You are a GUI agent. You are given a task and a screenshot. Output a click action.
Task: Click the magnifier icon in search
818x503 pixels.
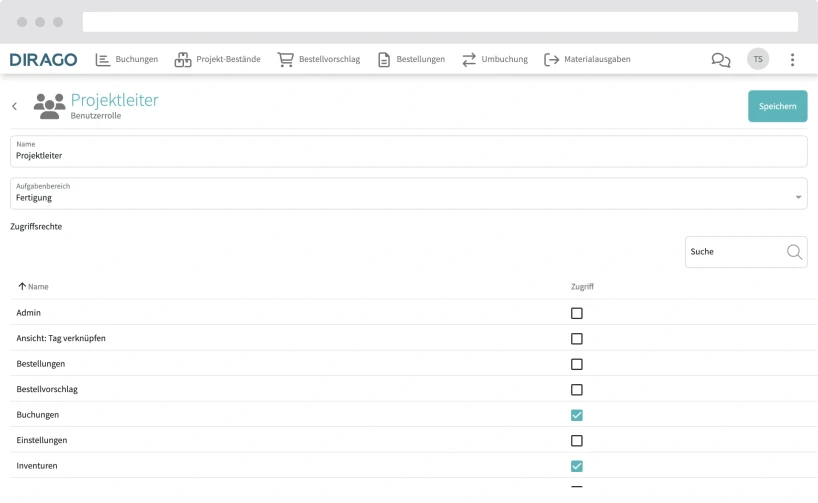click(794, 252)
